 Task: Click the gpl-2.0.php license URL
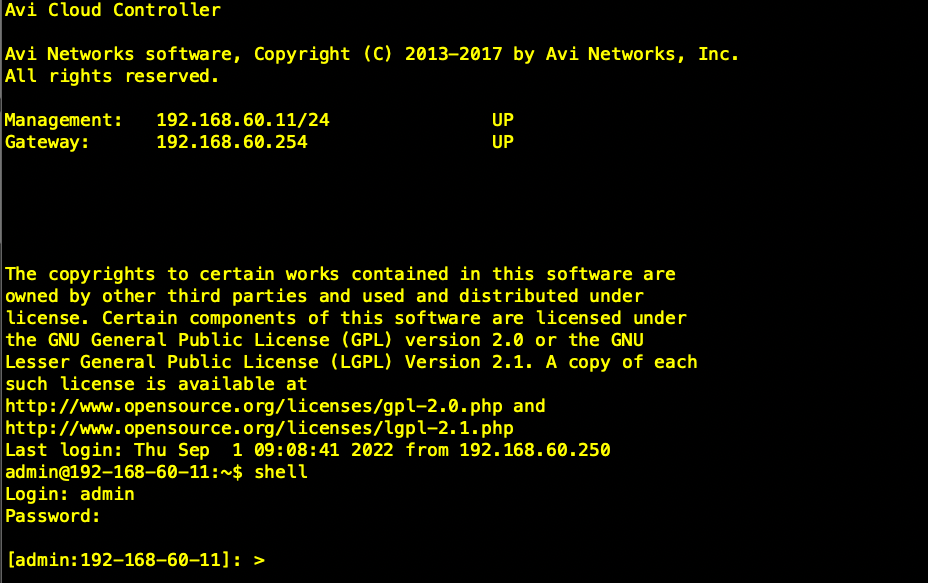click(254, 407)
